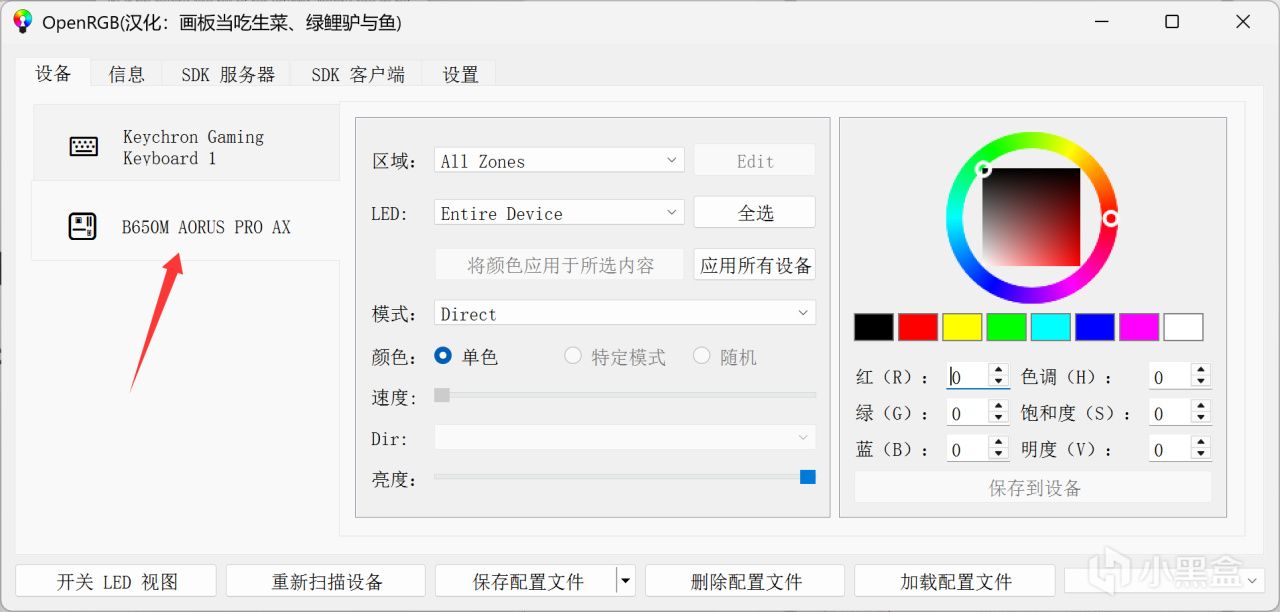Image resolution: width=1280 pixels, height=612 pixels.
Task: Click 将颜色应用于所选内容 button
Action: click(560, 265)
